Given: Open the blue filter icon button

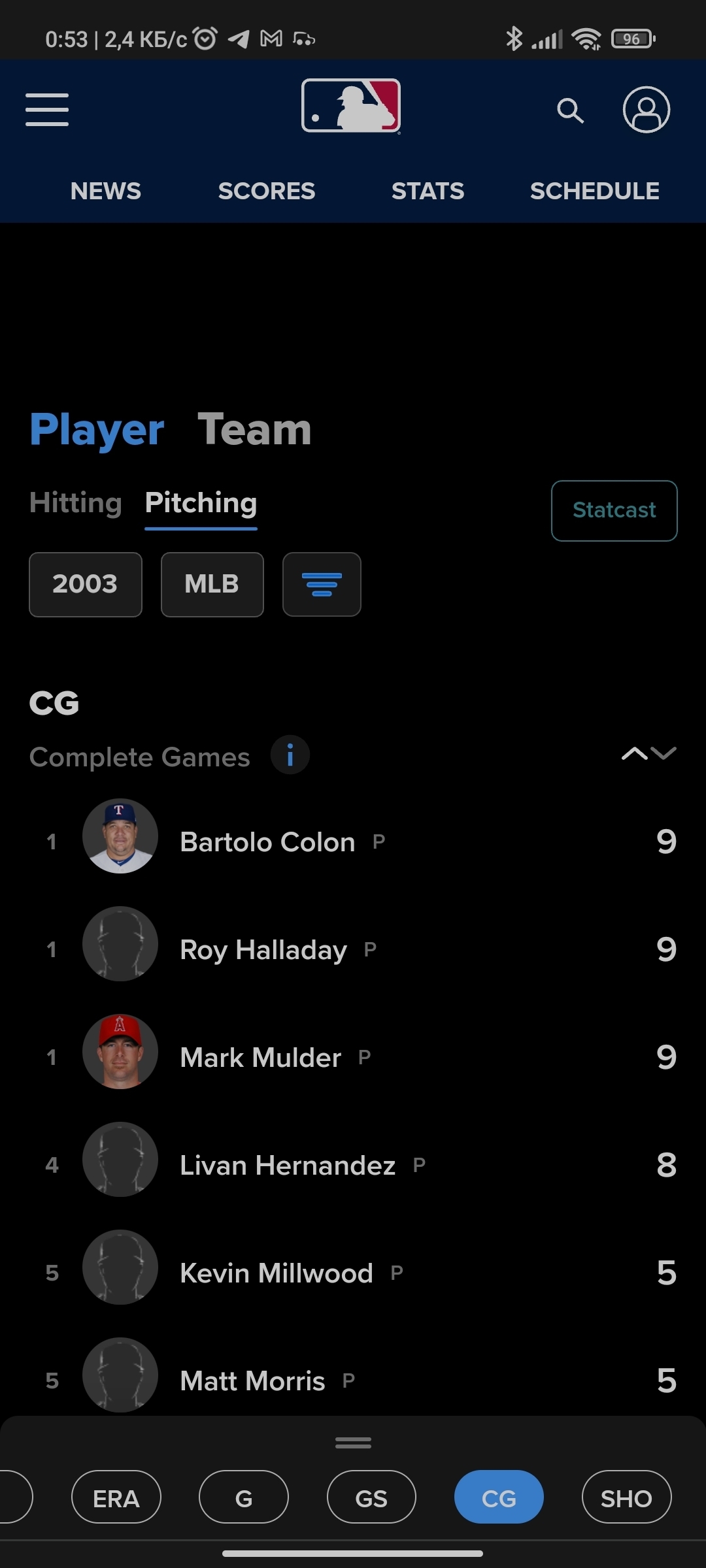Looking at the screenshot, I should 322,584.
